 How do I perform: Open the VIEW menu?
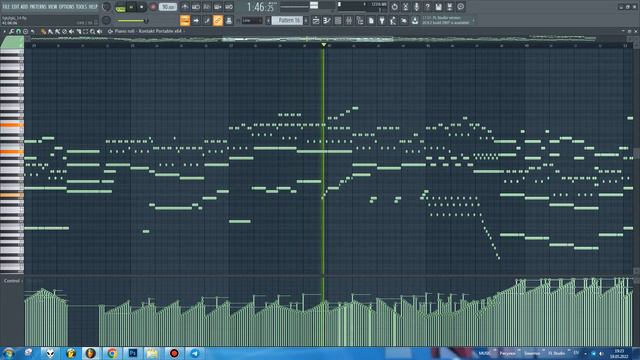coord(53,7)
